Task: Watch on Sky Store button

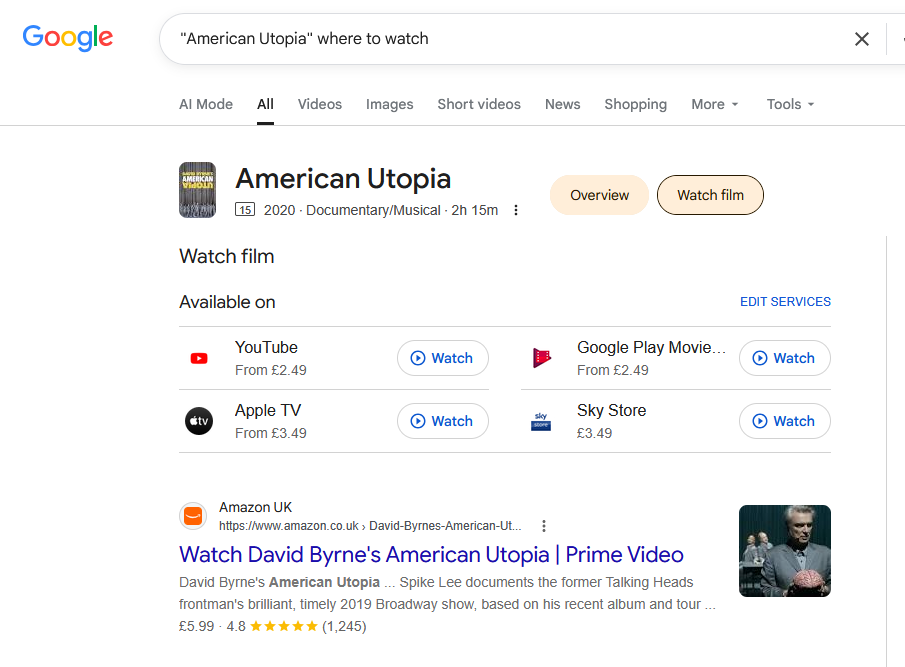Action: point(785,421)
